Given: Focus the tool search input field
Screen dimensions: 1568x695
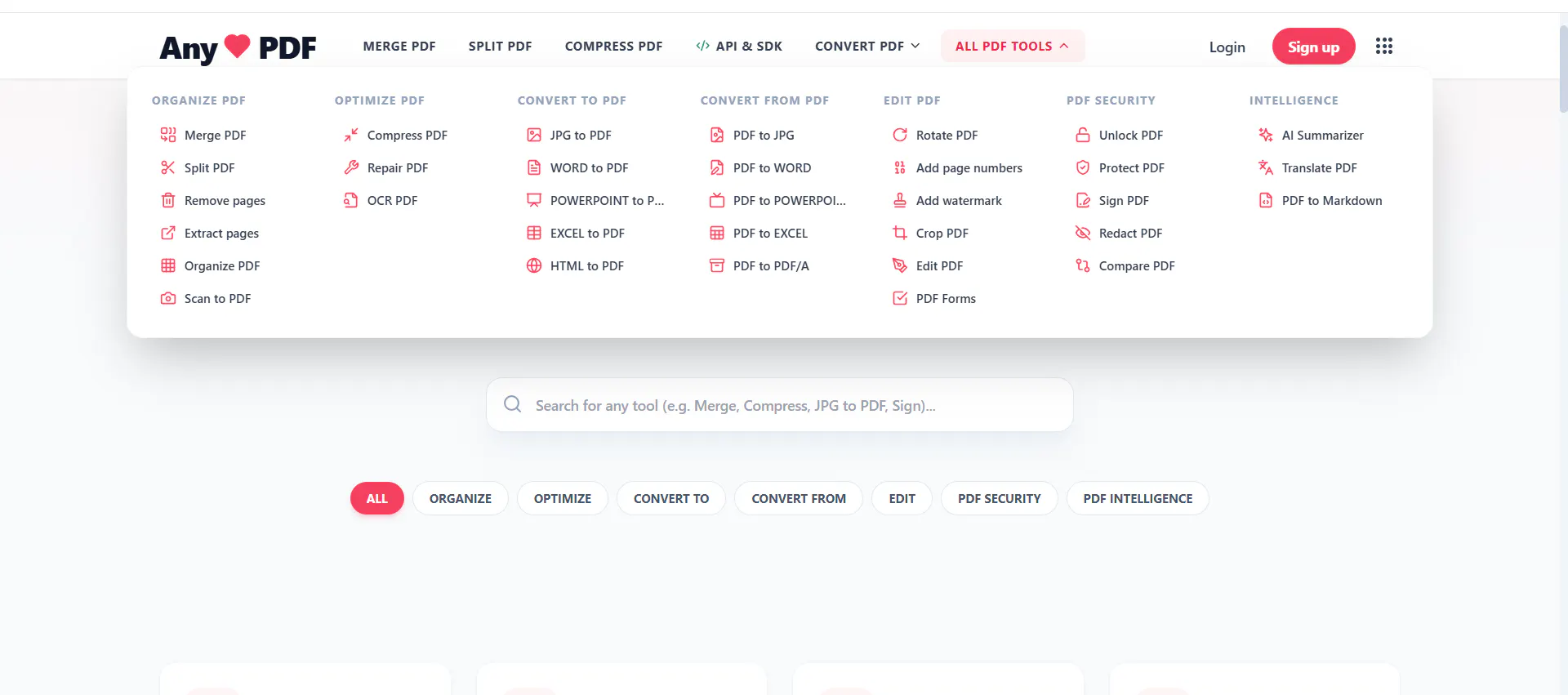Looking at the screenshot, I should tap(780, 404).
